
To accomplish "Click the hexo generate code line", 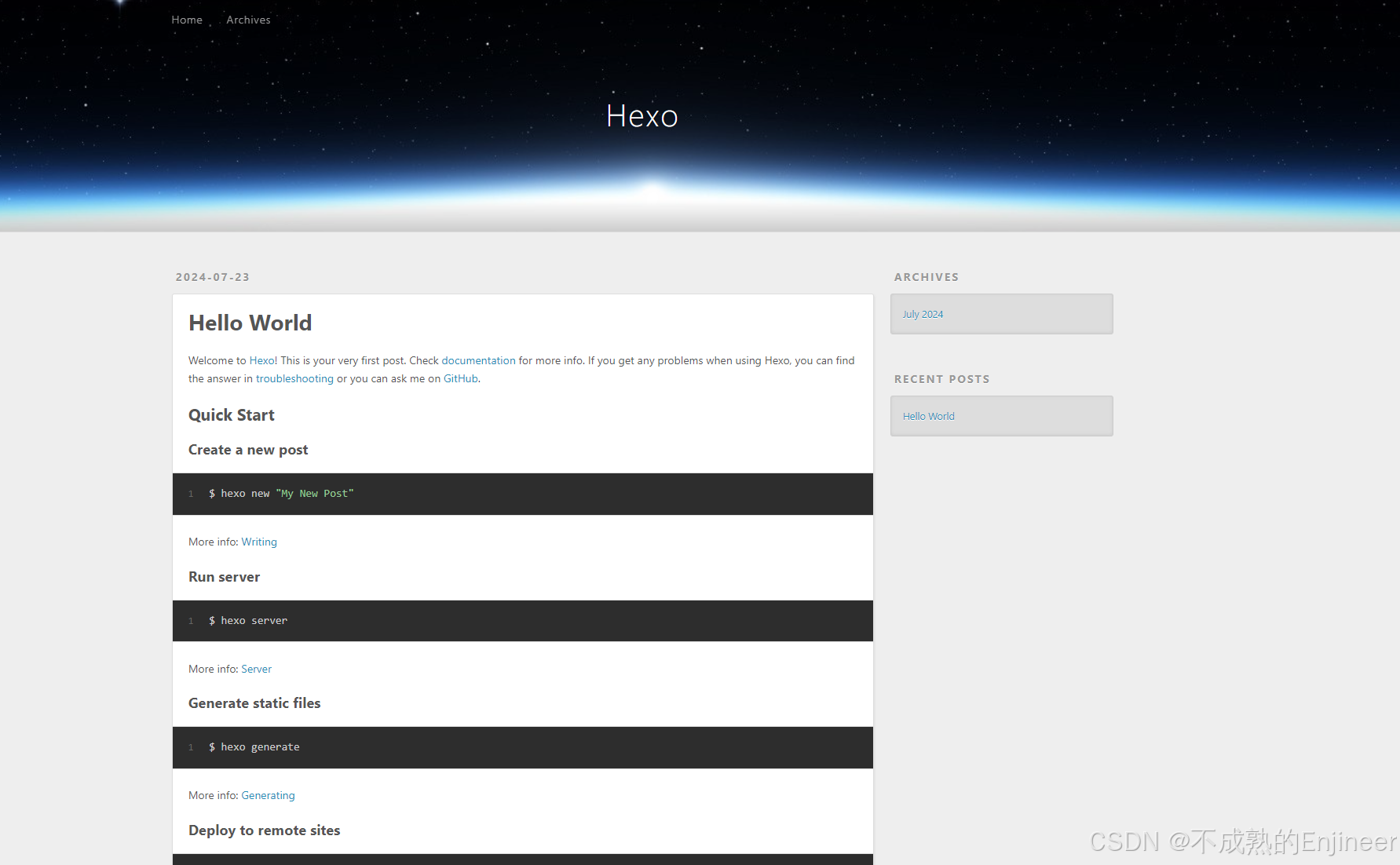I will tap(254, 747).
